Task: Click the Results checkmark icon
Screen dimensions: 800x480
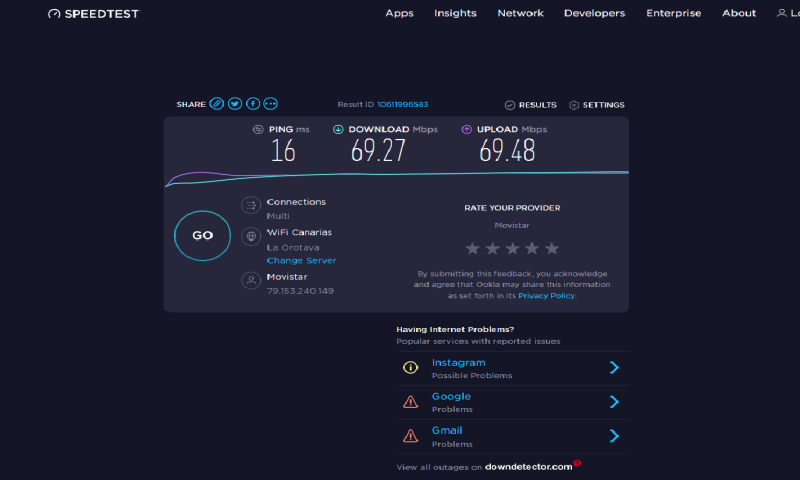Action: 510,105
